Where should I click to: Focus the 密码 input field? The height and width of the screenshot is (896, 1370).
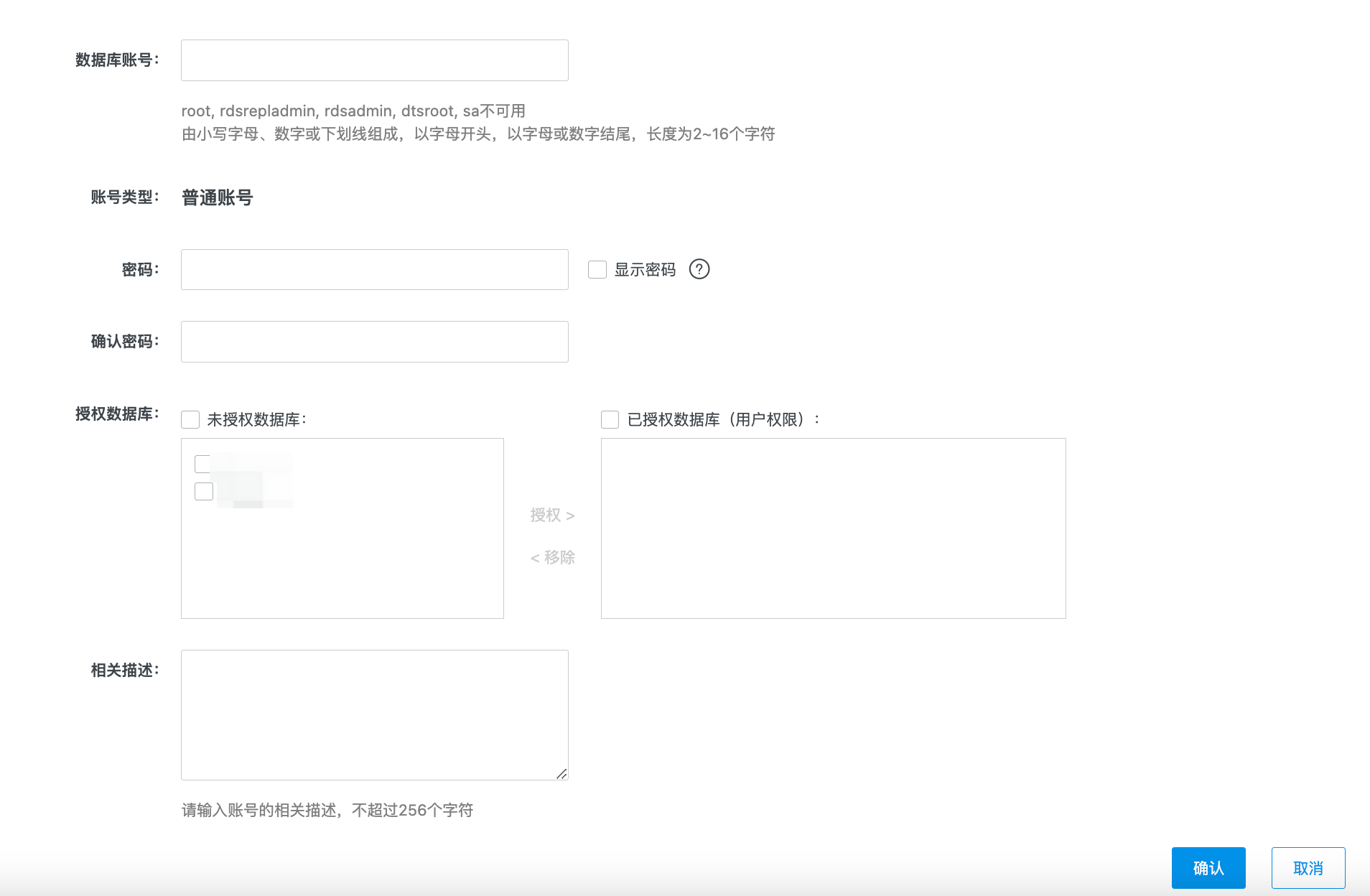point(374,270)
